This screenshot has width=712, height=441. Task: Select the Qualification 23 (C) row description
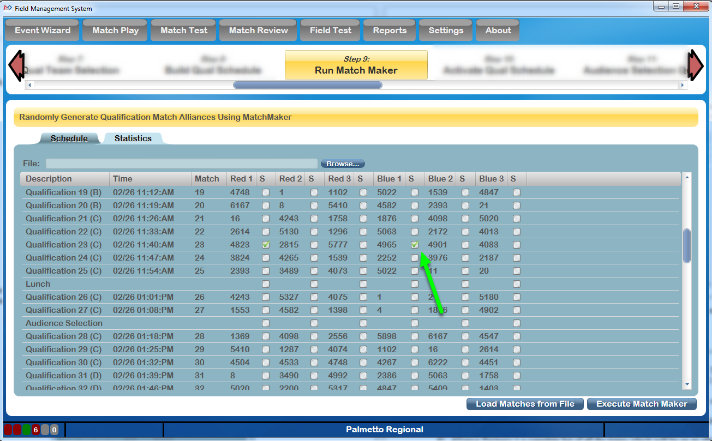pos(64,245)
